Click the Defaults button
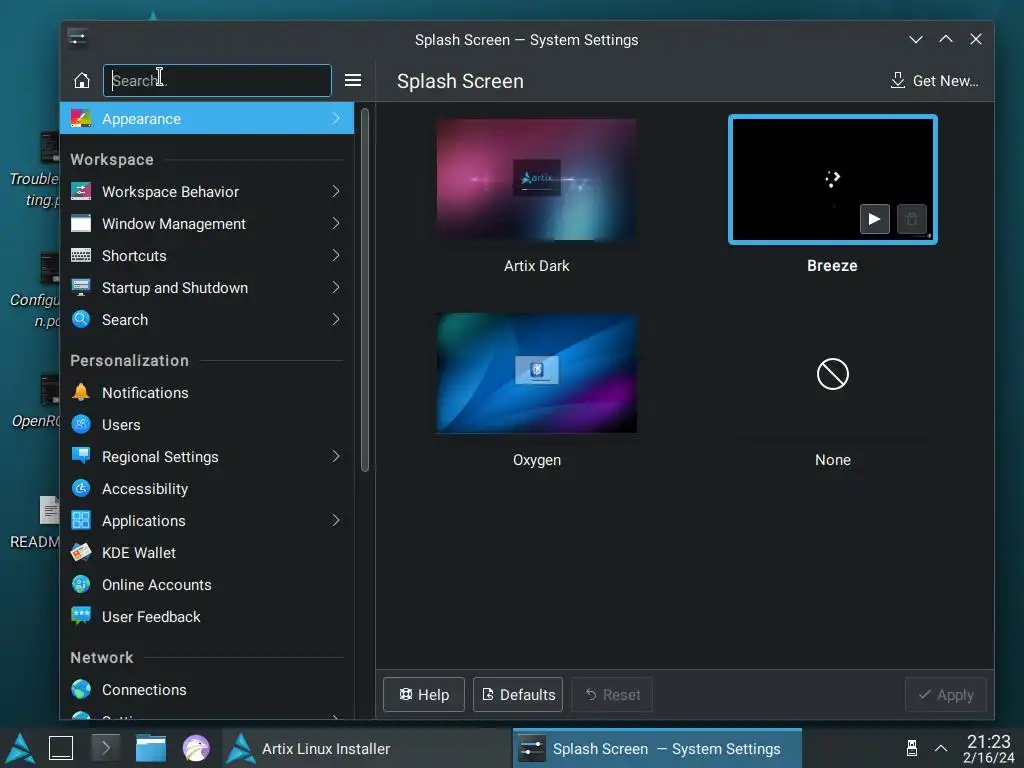Viewport: 1024px width, 768px height. tap(518, 694)
